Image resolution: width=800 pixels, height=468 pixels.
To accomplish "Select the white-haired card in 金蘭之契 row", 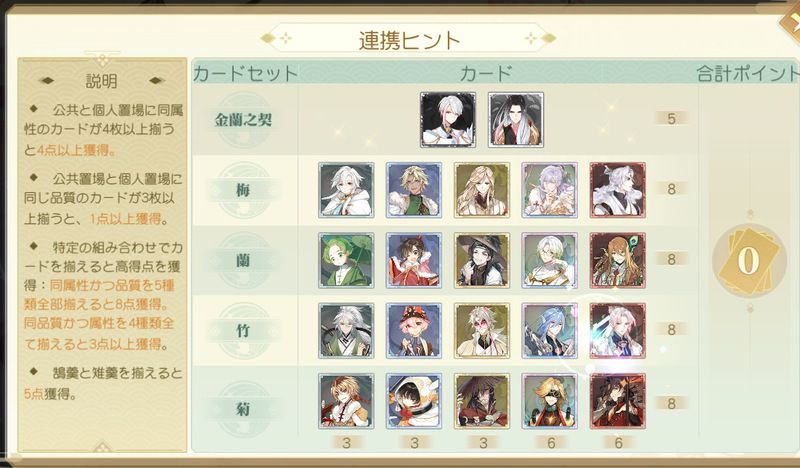I will 448,120.
